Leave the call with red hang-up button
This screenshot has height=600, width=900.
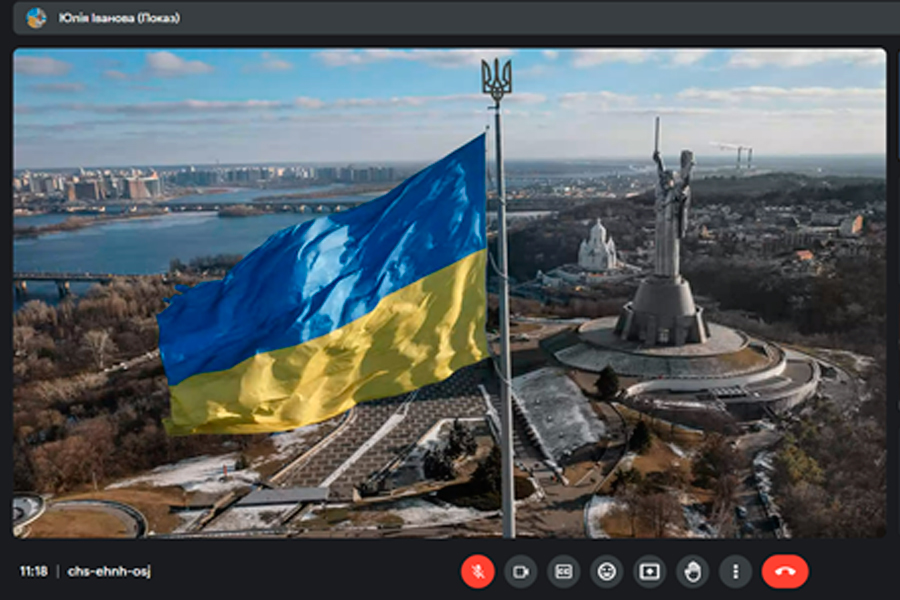pos(785,571)
